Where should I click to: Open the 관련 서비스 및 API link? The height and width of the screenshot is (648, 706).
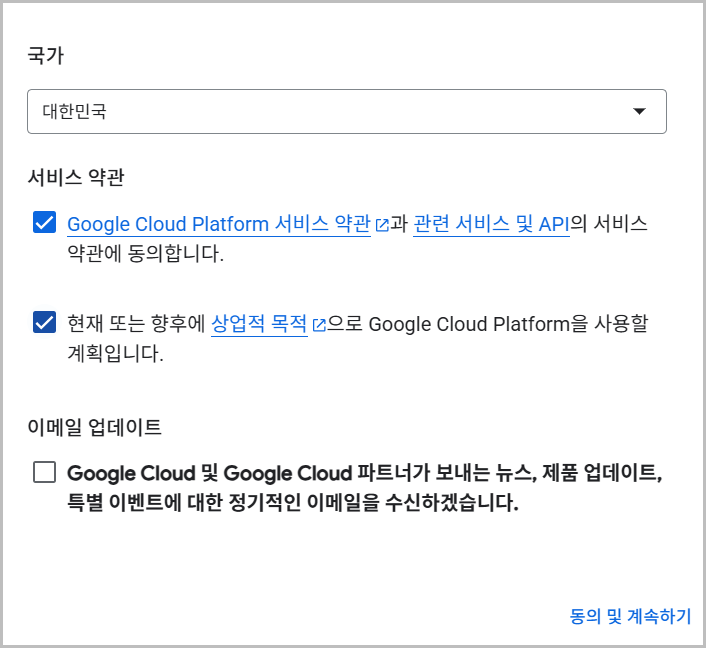coord(491,224)
